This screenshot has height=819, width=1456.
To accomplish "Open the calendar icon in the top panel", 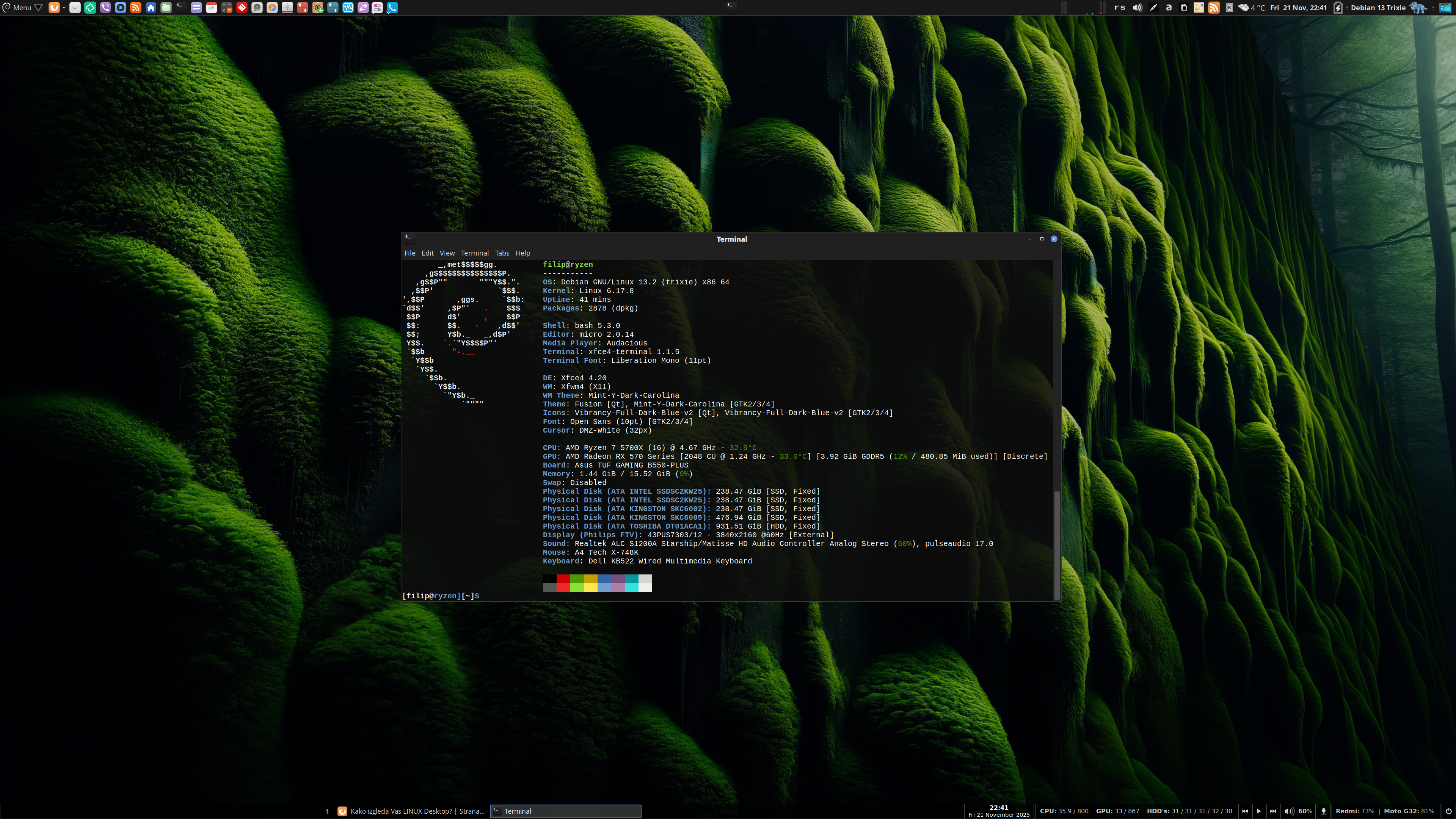I will [x=212, y=7].
